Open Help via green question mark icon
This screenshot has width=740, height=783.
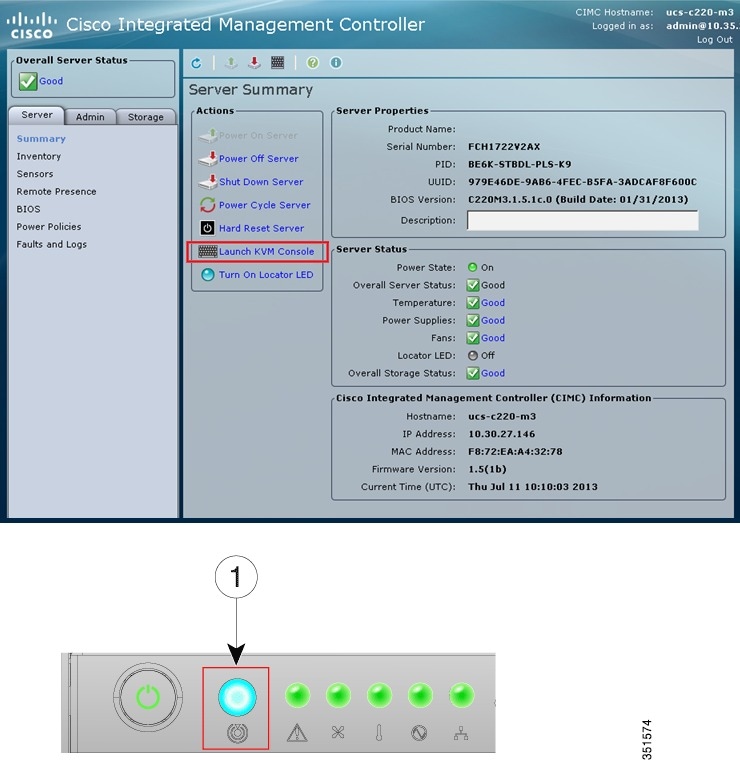[x=313, y=62]
